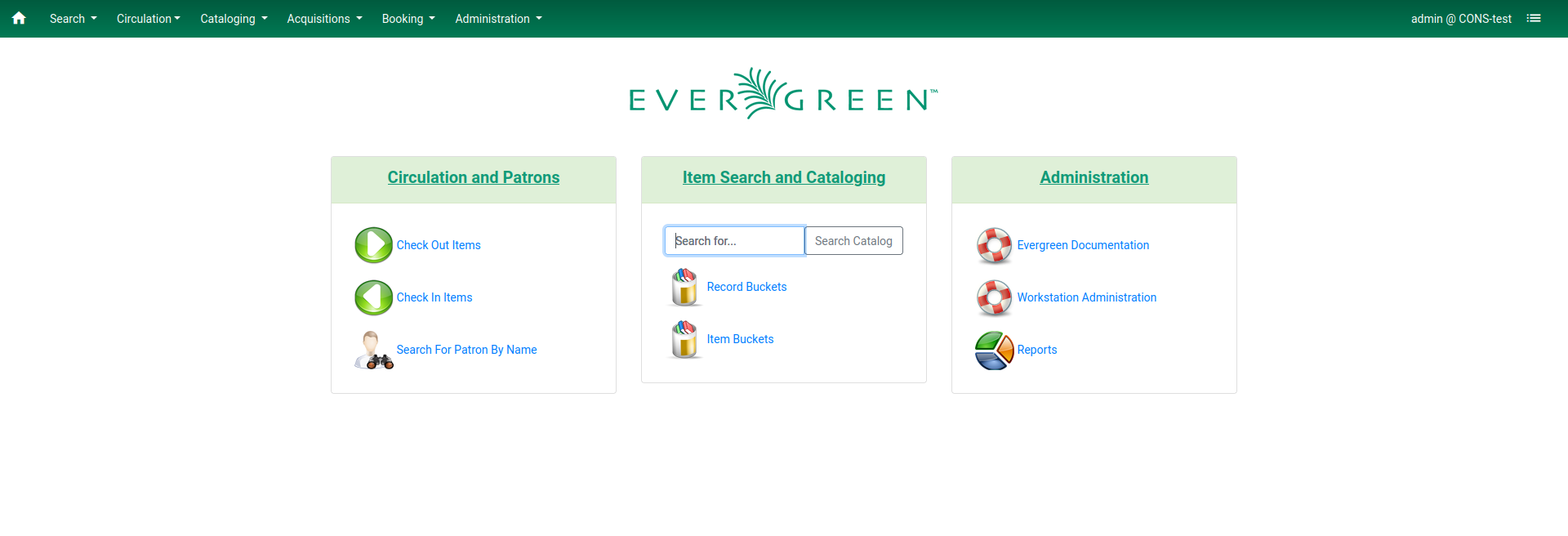Expand the Search dropdown menu
Viewport: 1568px width, 536px height.
coord(73,18)
